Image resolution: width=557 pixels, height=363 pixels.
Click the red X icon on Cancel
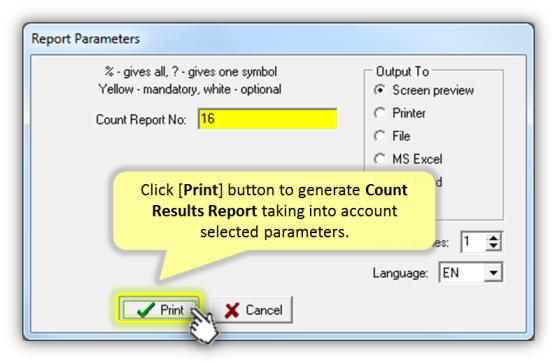pos(232,310)
